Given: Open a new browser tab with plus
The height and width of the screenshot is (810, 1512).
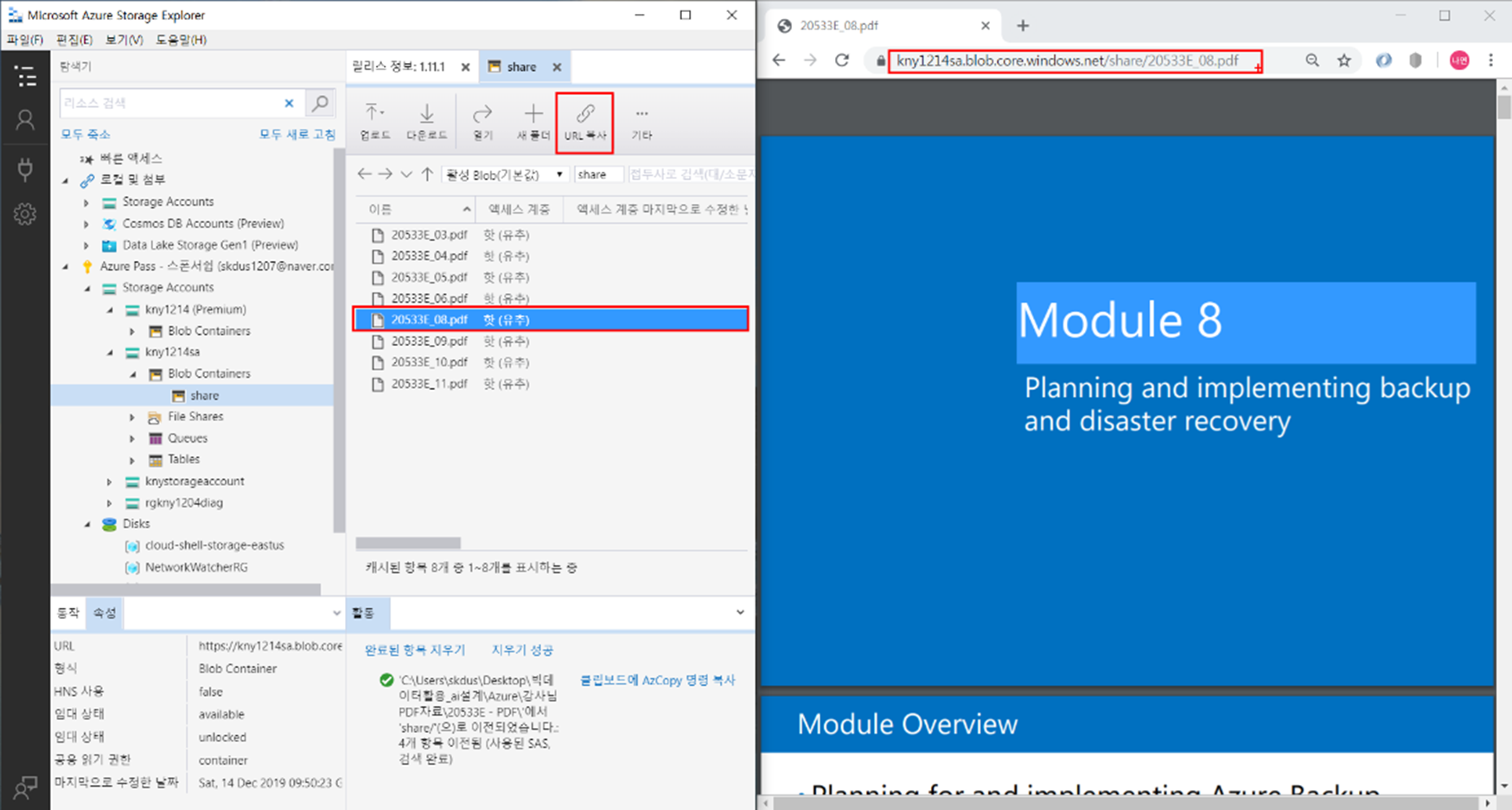Looking at the screenshot, I should point(1023,26).
